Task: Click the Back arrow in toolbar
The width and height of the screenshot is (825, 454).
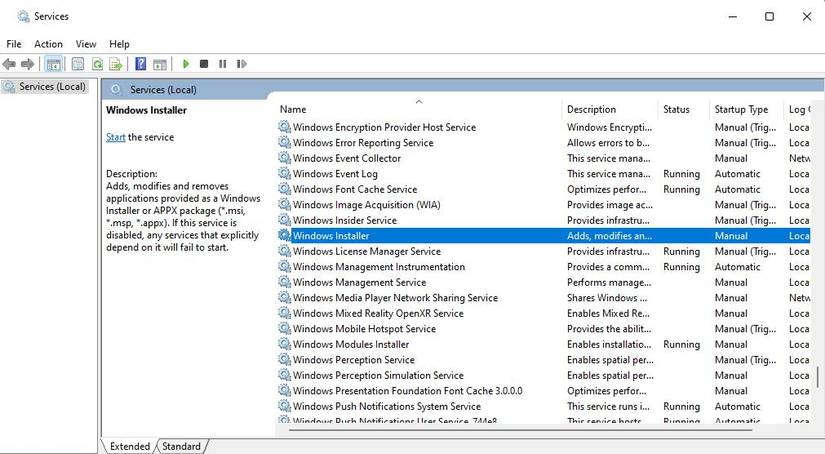Action: point(9,64)
